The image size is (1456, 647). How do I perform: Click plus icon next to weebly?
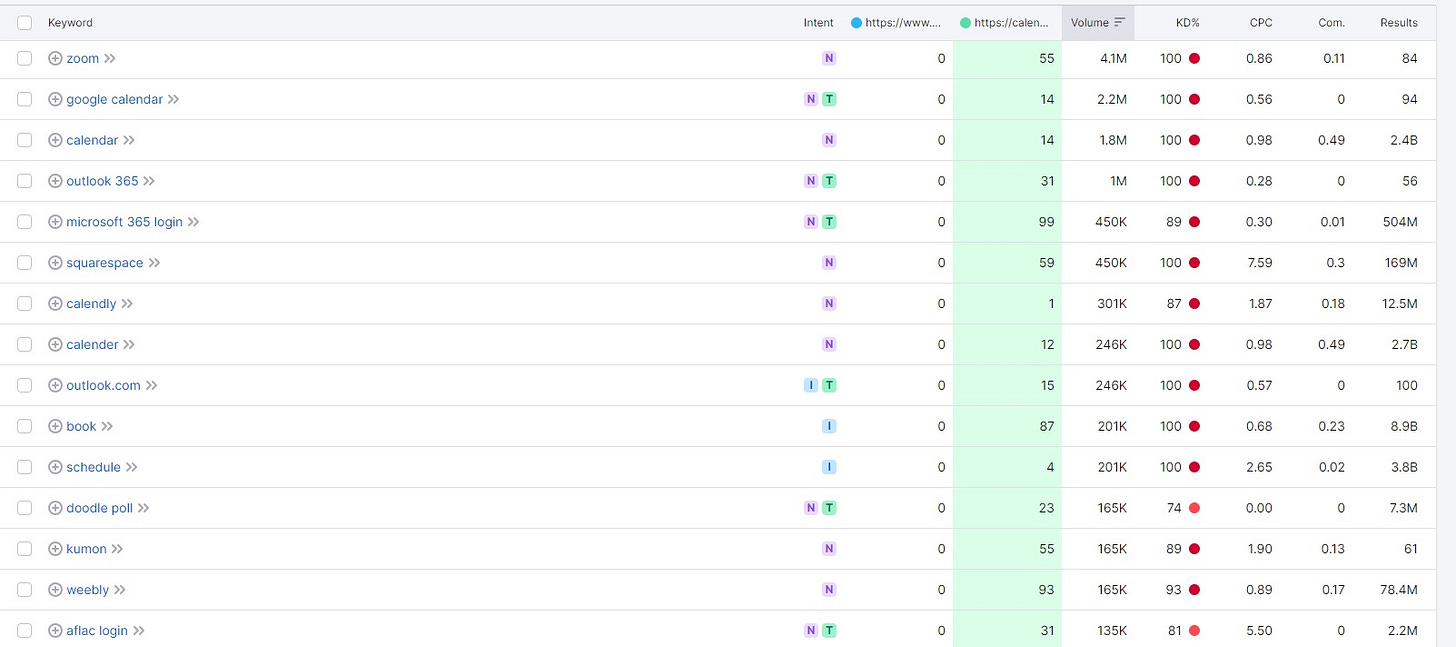[55, 590]
